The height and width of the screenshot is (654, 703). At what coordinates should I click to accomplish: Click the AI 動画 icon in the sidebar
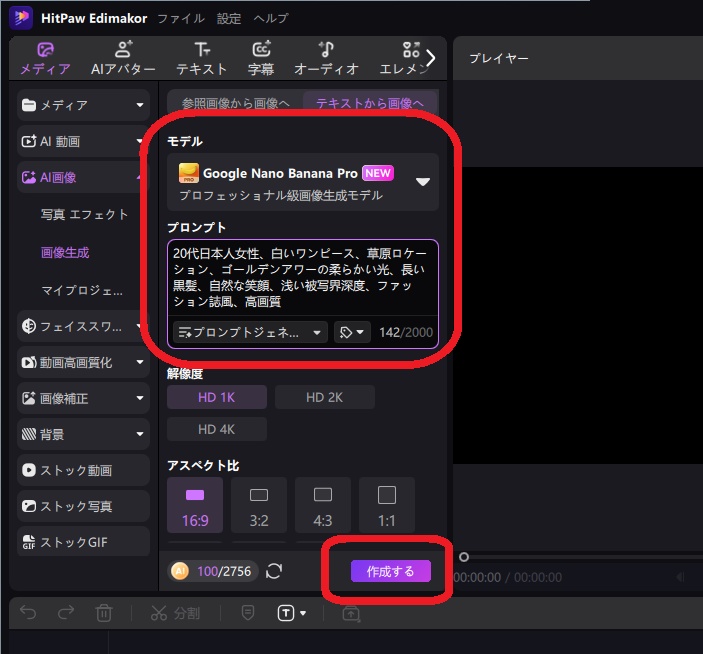tap(29, 141)
